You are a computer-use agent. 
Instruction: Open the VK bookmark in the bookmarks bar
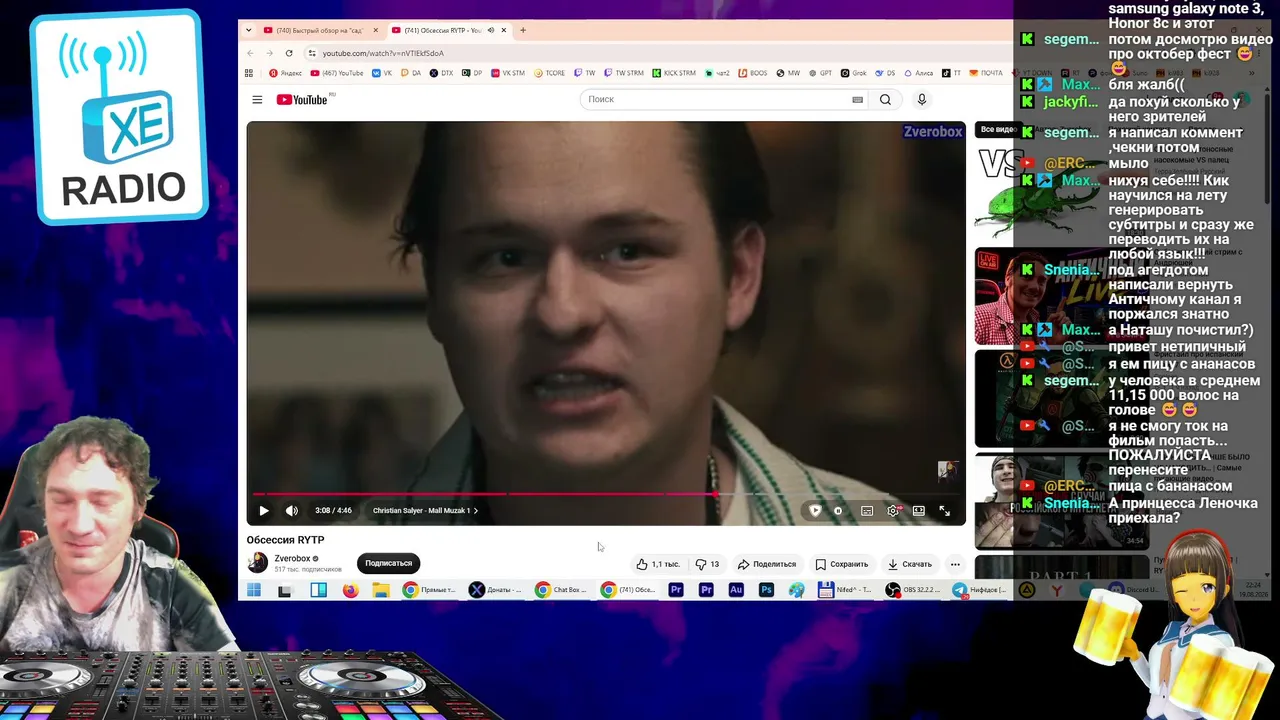click(383, 73)
